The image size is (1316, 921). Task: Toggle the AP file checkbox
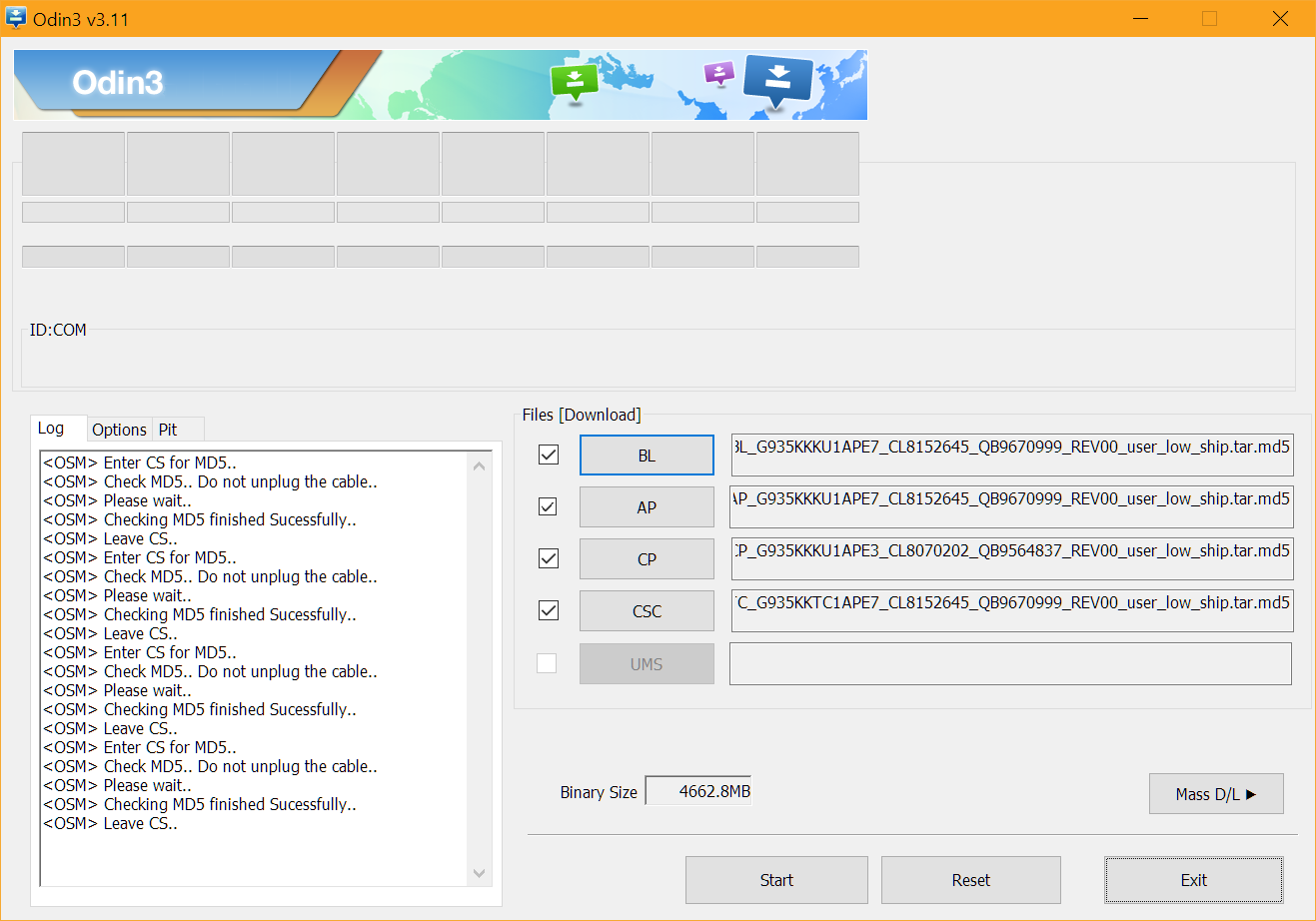pos(549,506)
